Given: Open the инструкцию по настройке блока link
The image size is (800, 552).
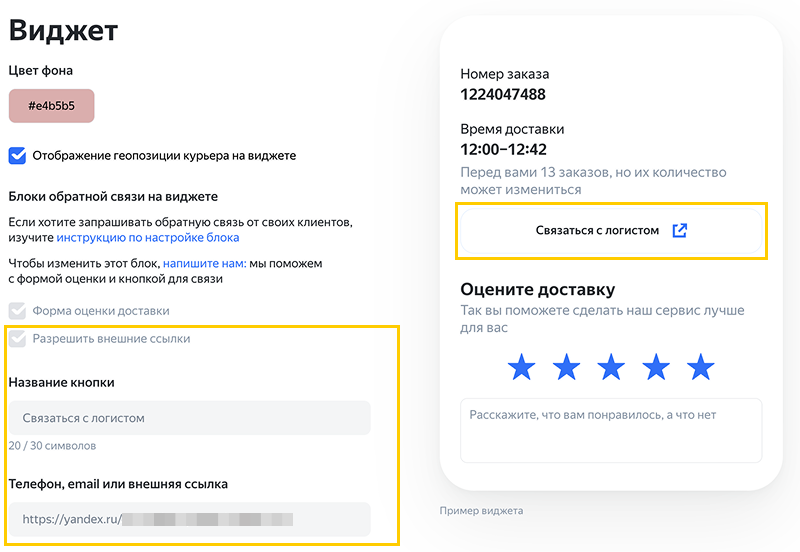Looking at the screenshot, I should click(x=147, y=238).
